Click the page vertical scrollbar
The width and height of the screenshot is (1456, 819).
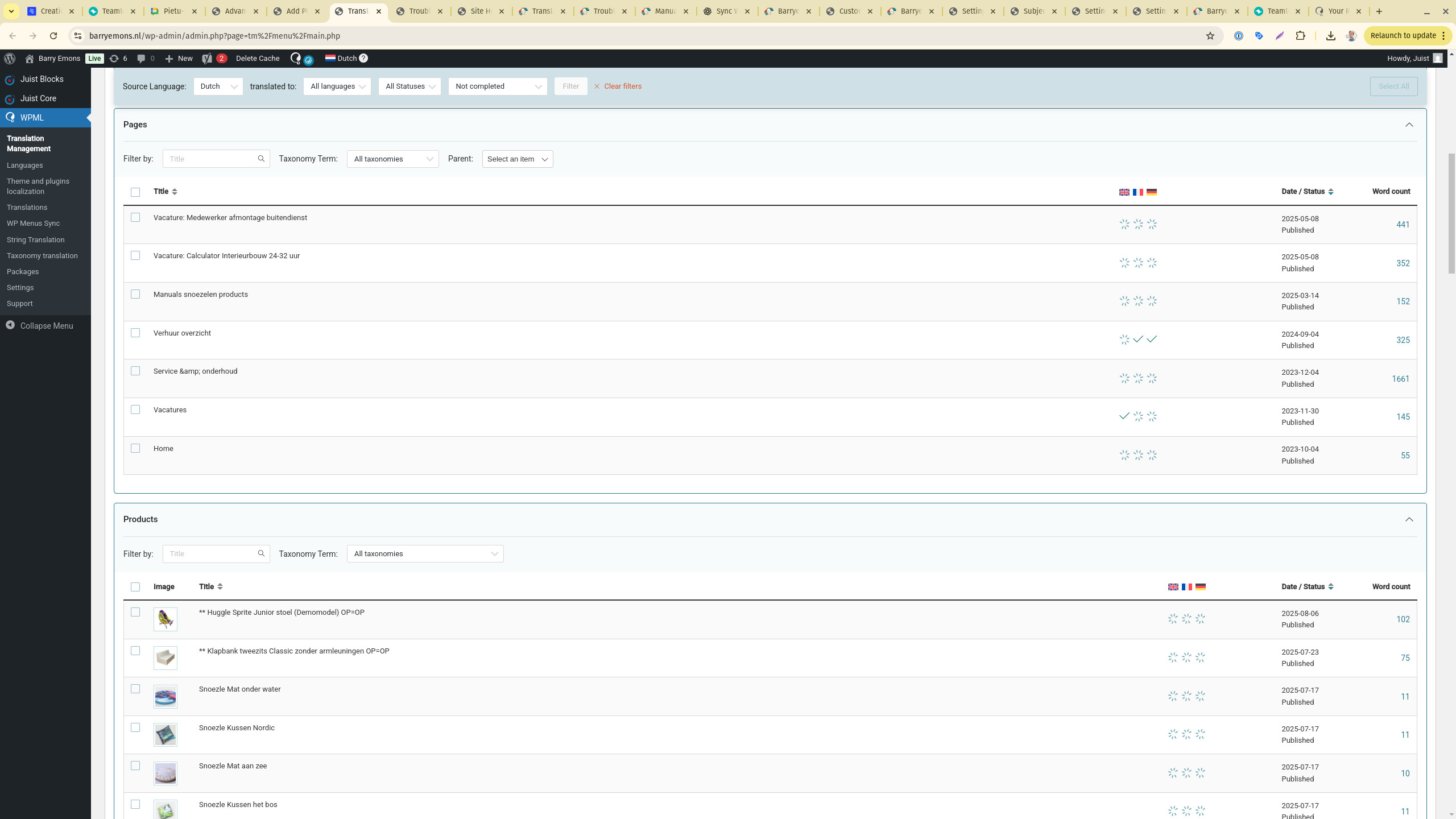1451,213
